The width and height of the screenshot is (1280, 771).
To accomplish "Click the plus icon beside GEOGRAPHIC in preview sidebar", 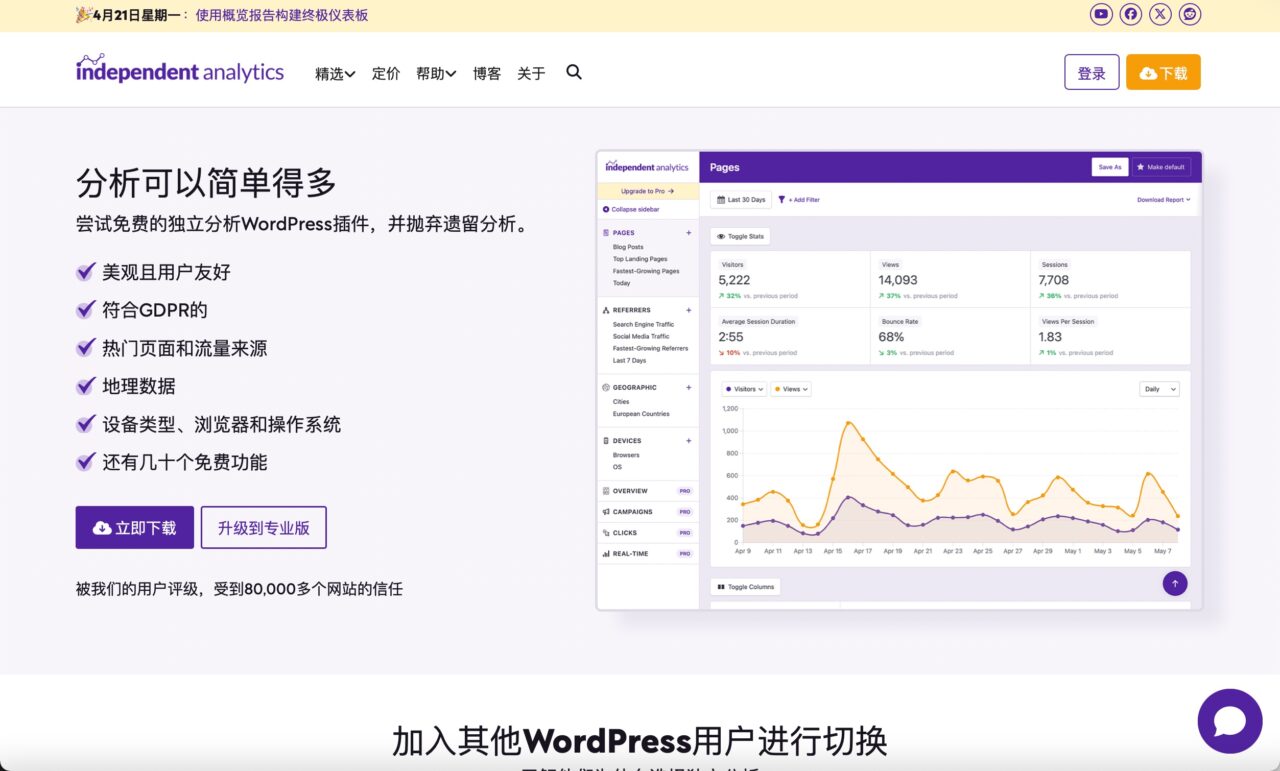I will point(688,387).
